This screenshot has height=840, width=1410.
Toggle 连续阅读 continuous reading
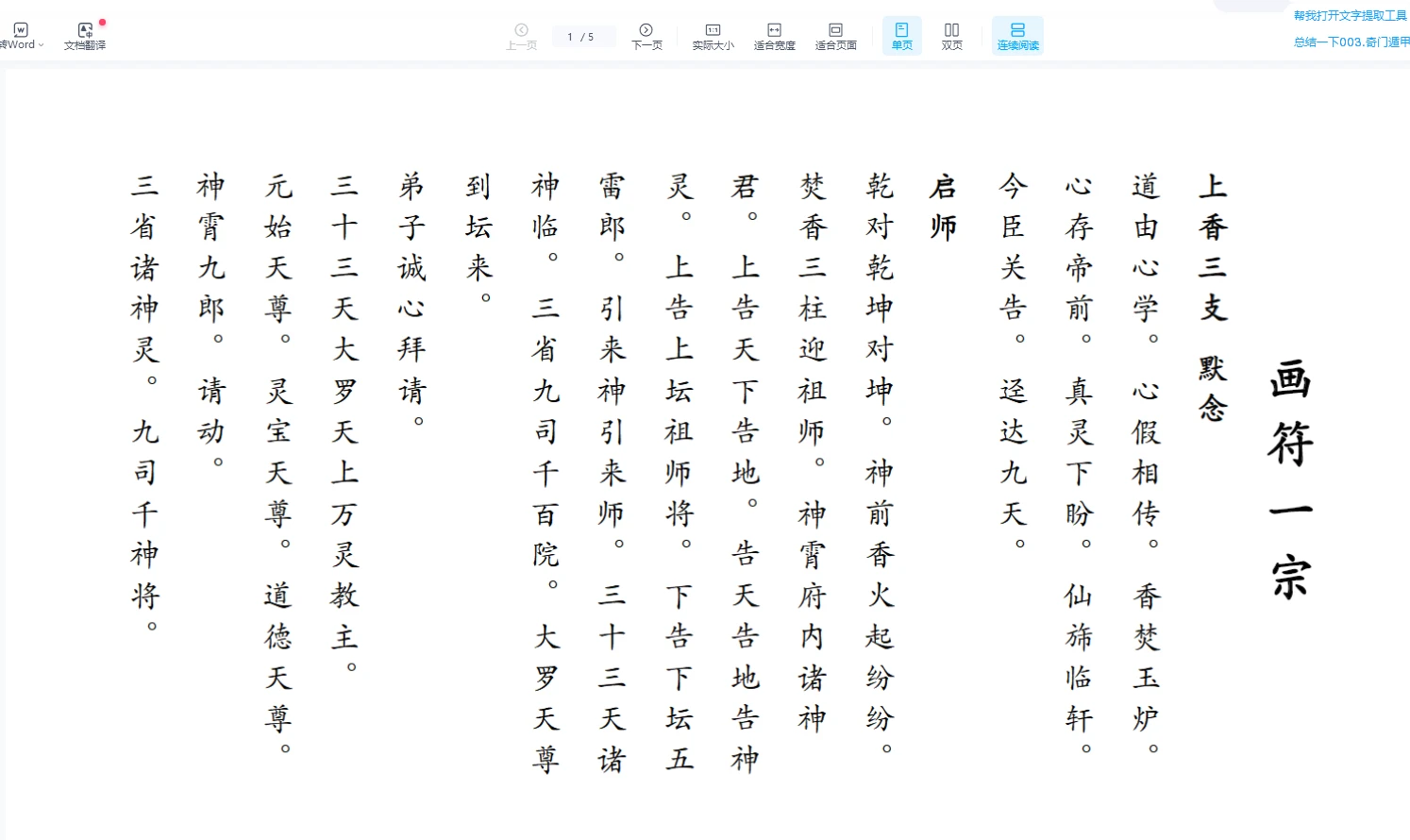pyautogui.click(x=1017, y=36)
